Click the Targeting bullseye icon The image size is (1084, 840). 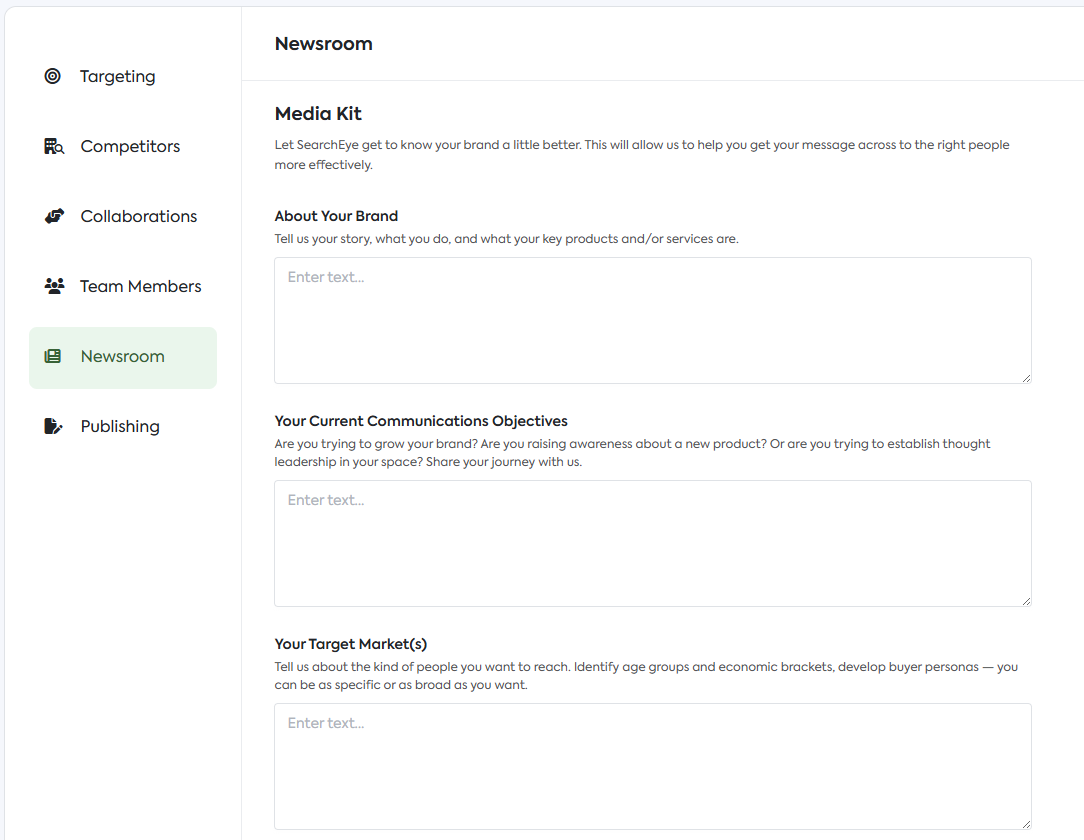53,76
